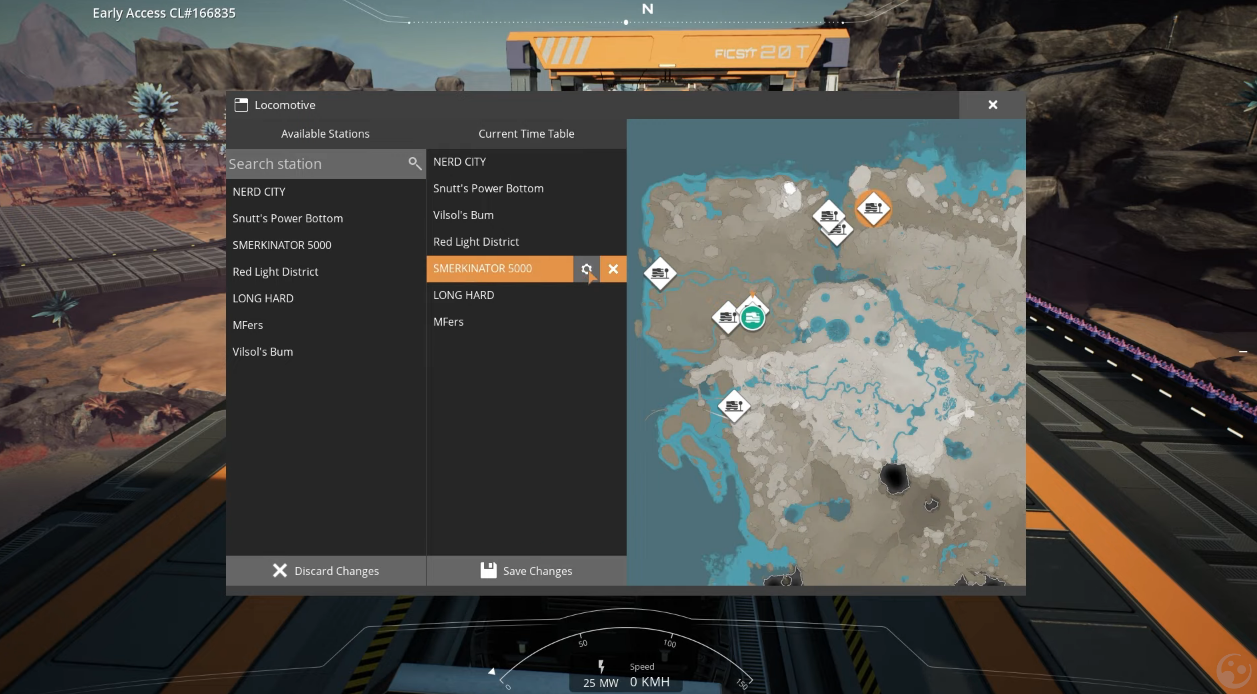Click the 0 KMH speed reading
The width and height of the screenshot is (1257, 694).
[x=650, y=683]
